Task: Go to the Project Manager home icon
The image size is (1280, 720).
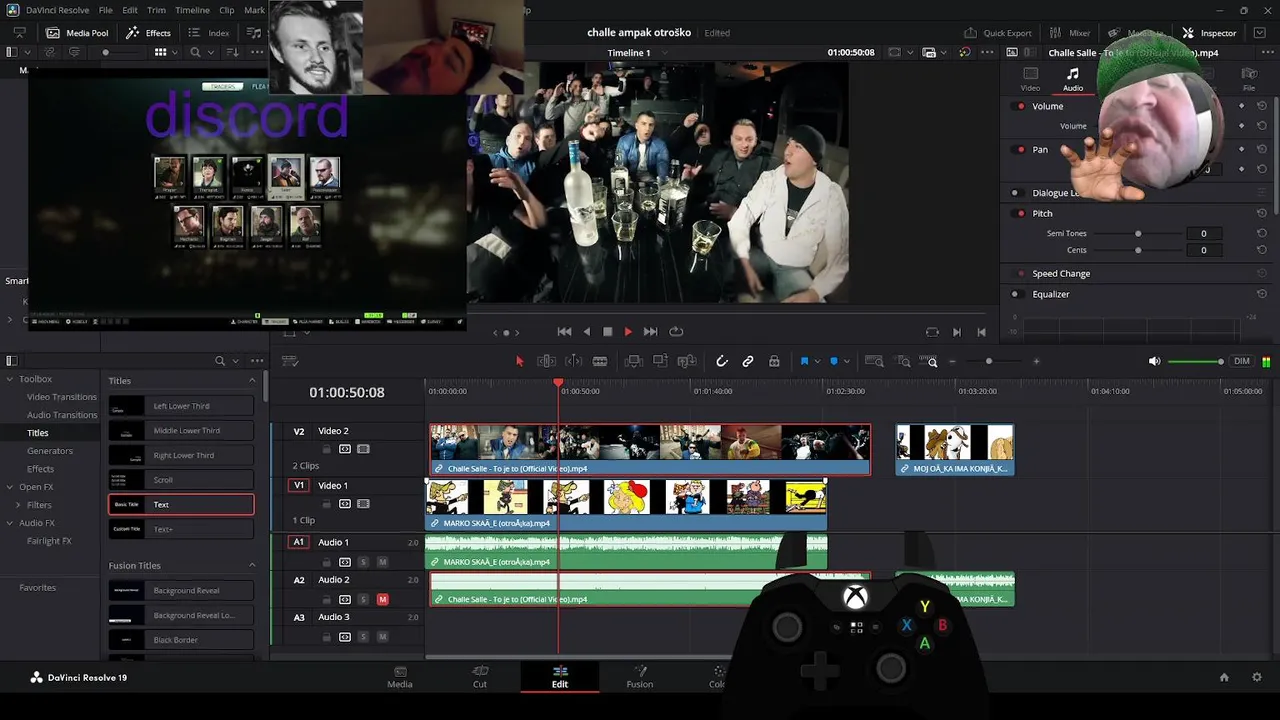Action: click(1224, 677)
